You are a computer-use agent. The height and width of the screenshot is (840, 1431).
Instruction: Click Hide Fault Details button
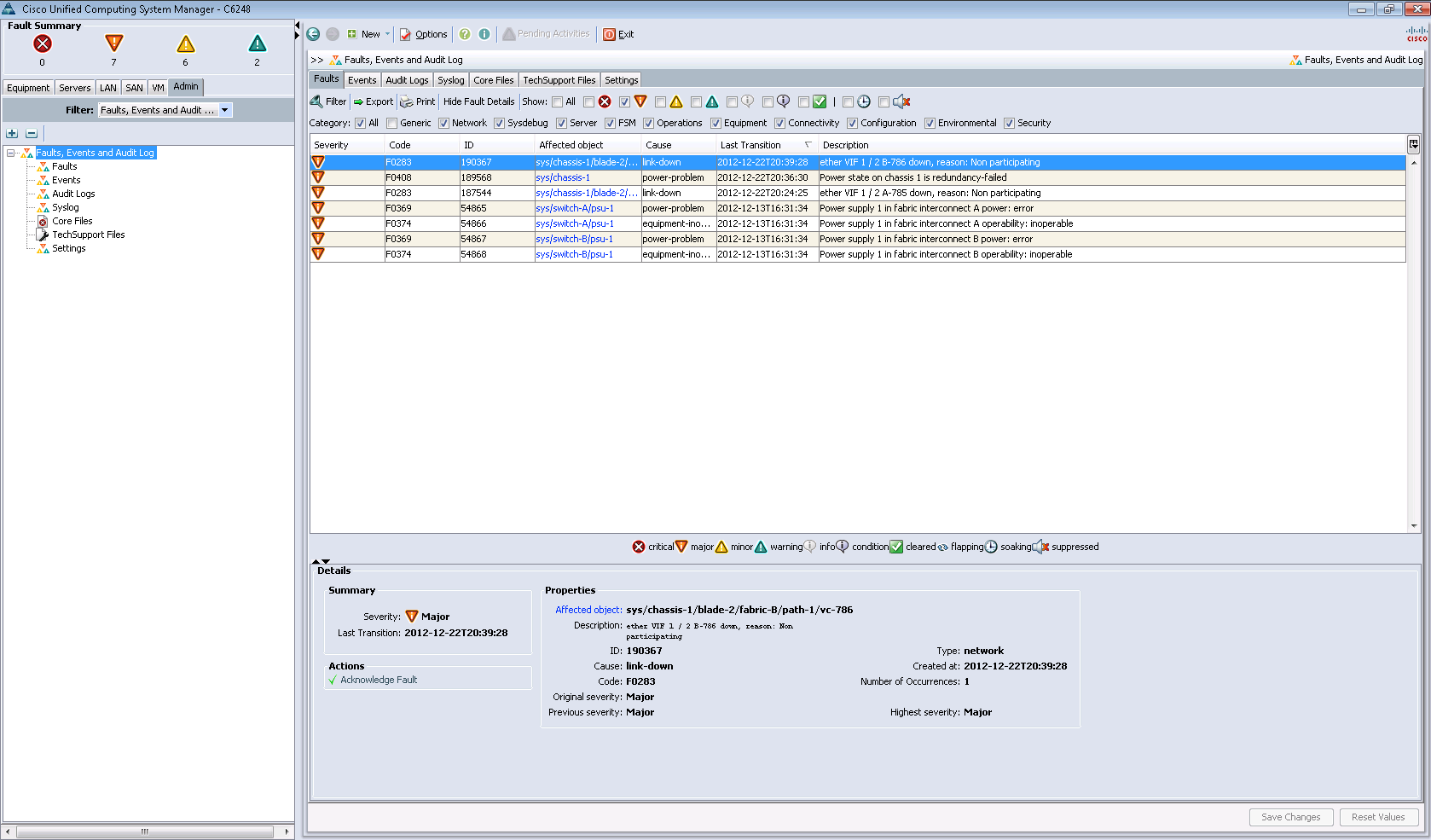pos(479,101)
